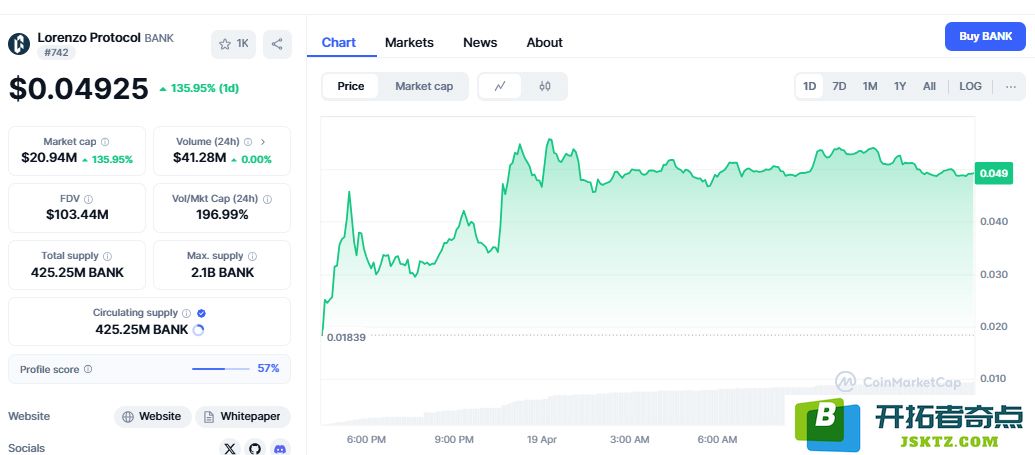
Task: Open the Website link button
Action: tap(152, 417)
